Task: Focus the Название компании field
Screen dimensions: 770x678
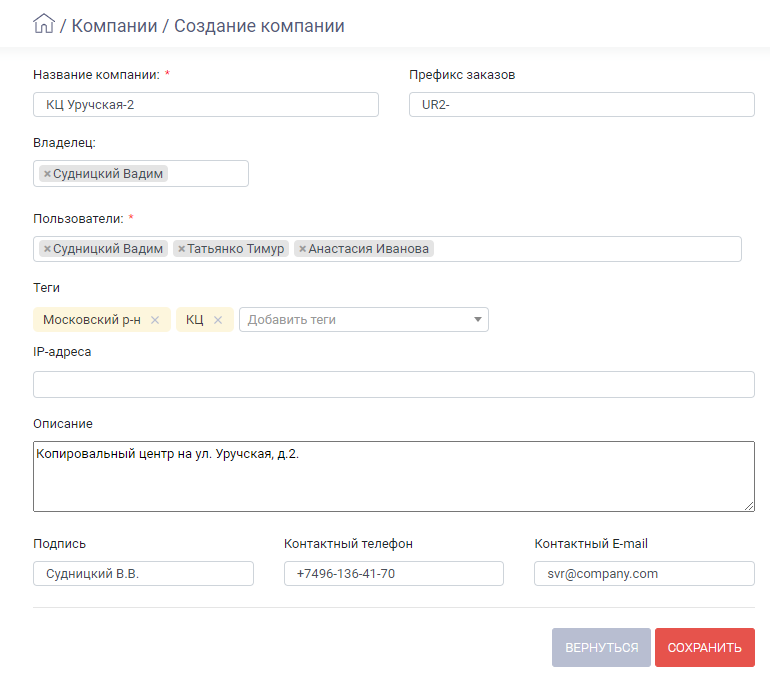Action: pyautogui.click(x=206, y=105)
